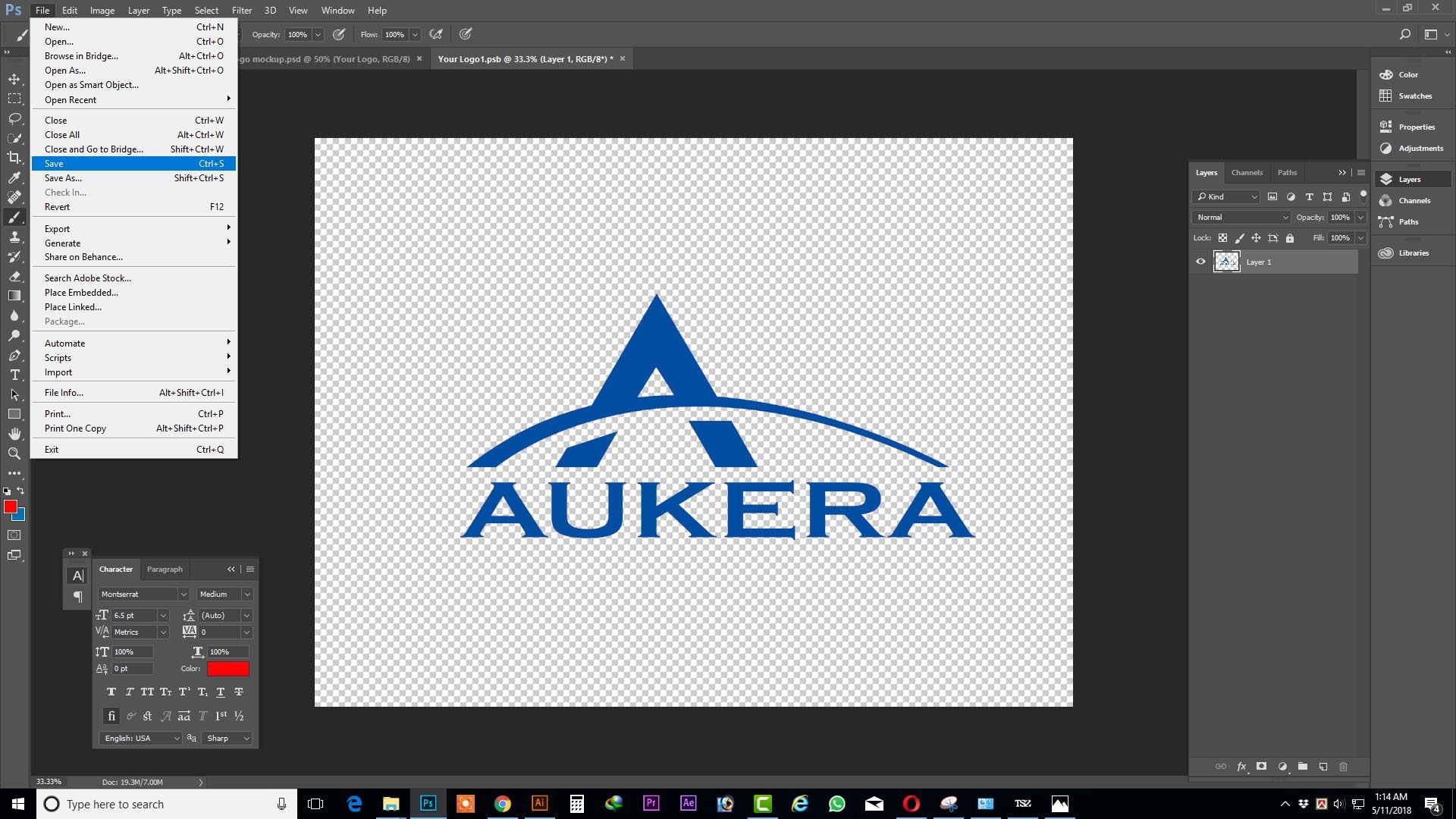Toggle Strikethrough in Character panel
This screenshot has height=819, width=1456.
coord(239,692)
